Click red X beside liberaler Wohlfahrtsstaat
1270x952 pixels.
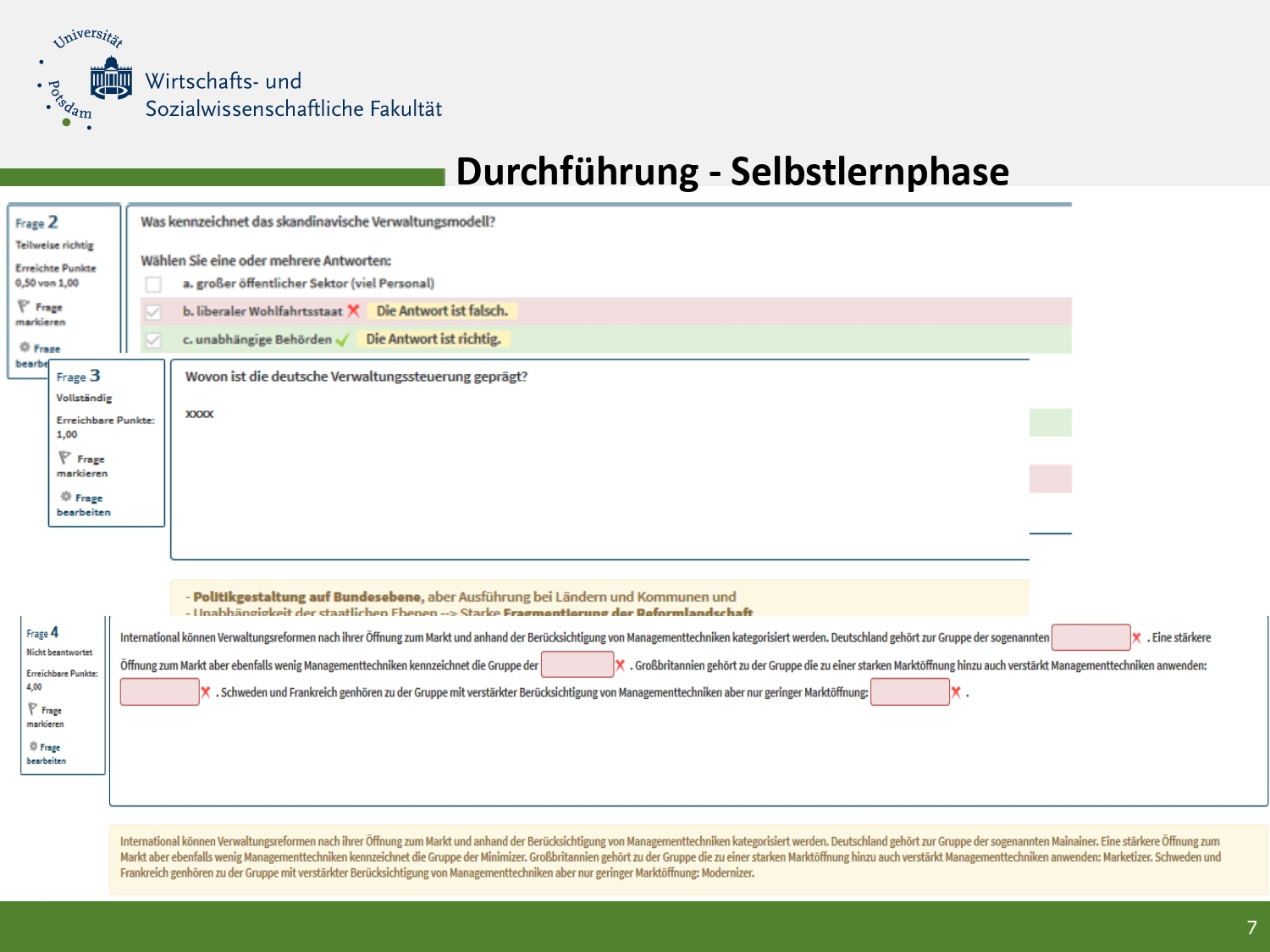354,311
